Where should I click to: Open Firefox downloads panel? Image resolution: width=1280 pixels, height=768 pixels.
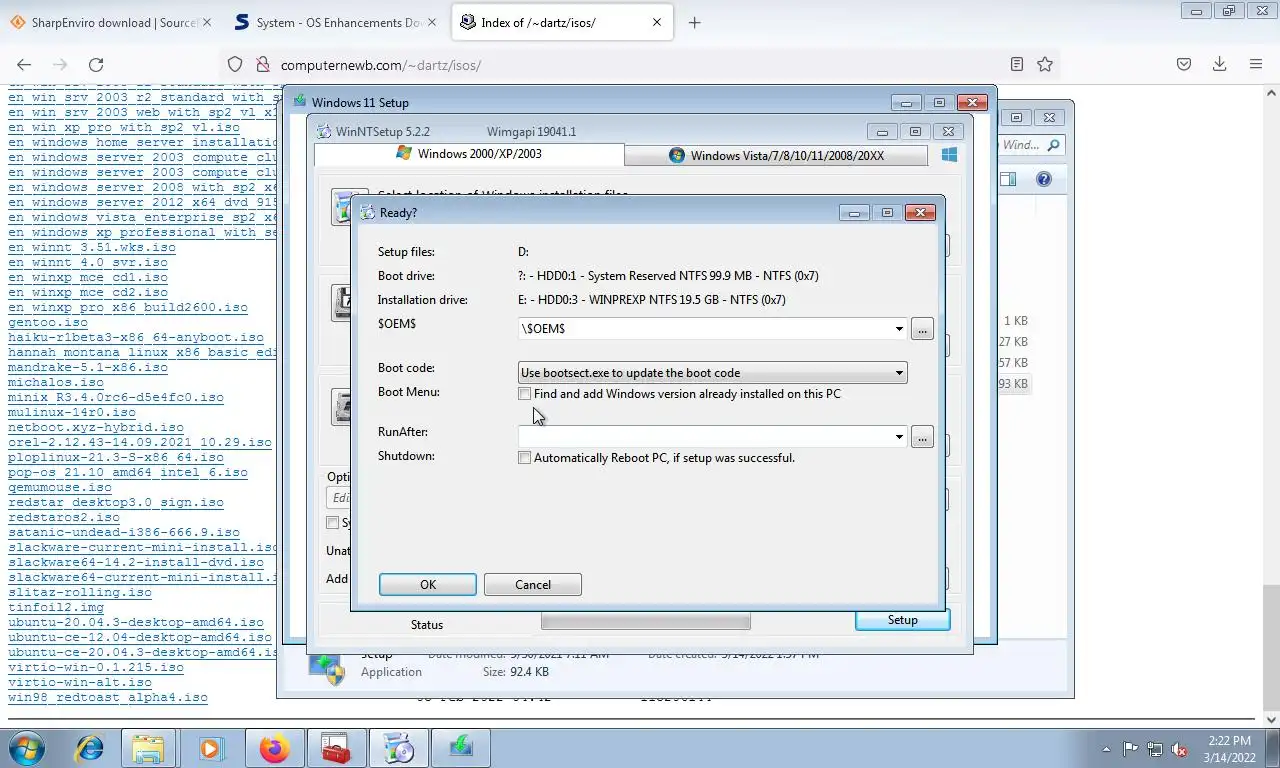[1220, 64]
